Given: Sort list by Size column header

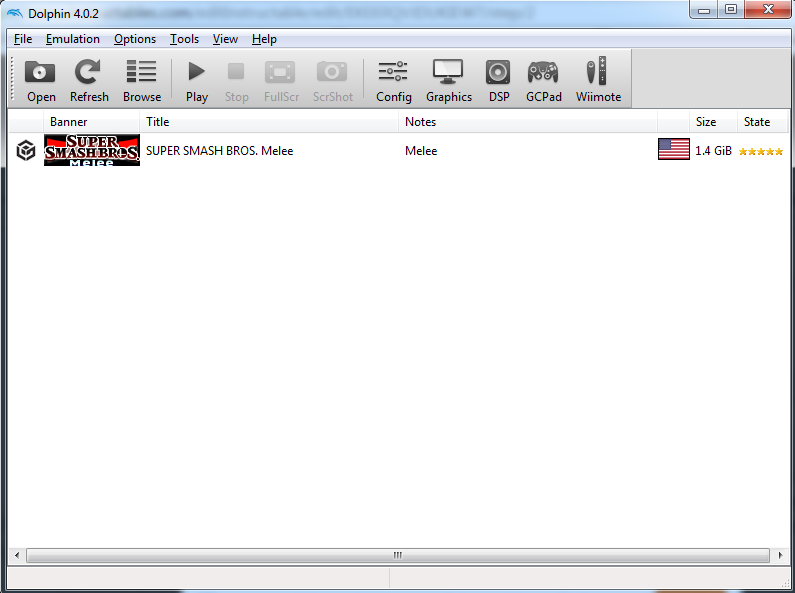Looking at the screenshot, I should pyautogui.click(x=706, y=122).
